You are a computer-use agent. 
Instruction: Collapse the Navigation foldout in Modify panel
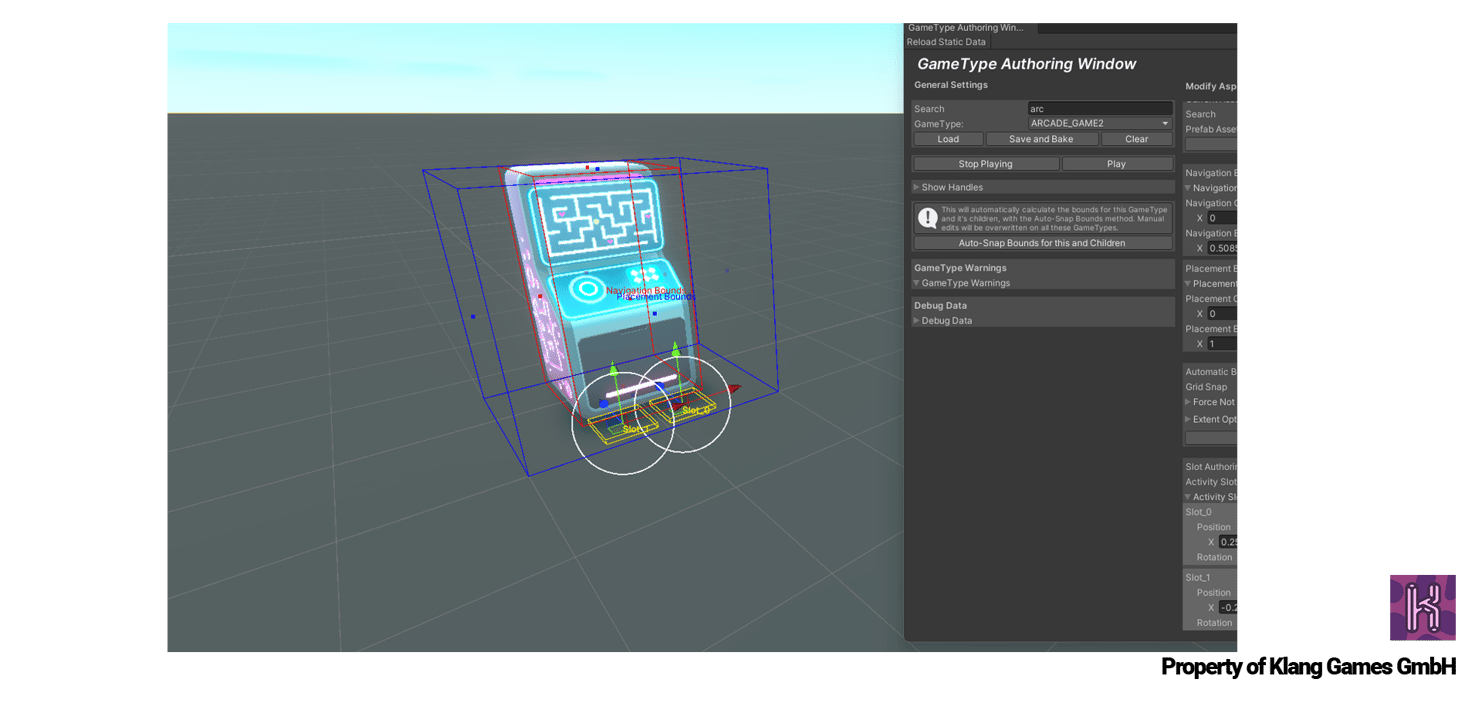pos(1188,188)
